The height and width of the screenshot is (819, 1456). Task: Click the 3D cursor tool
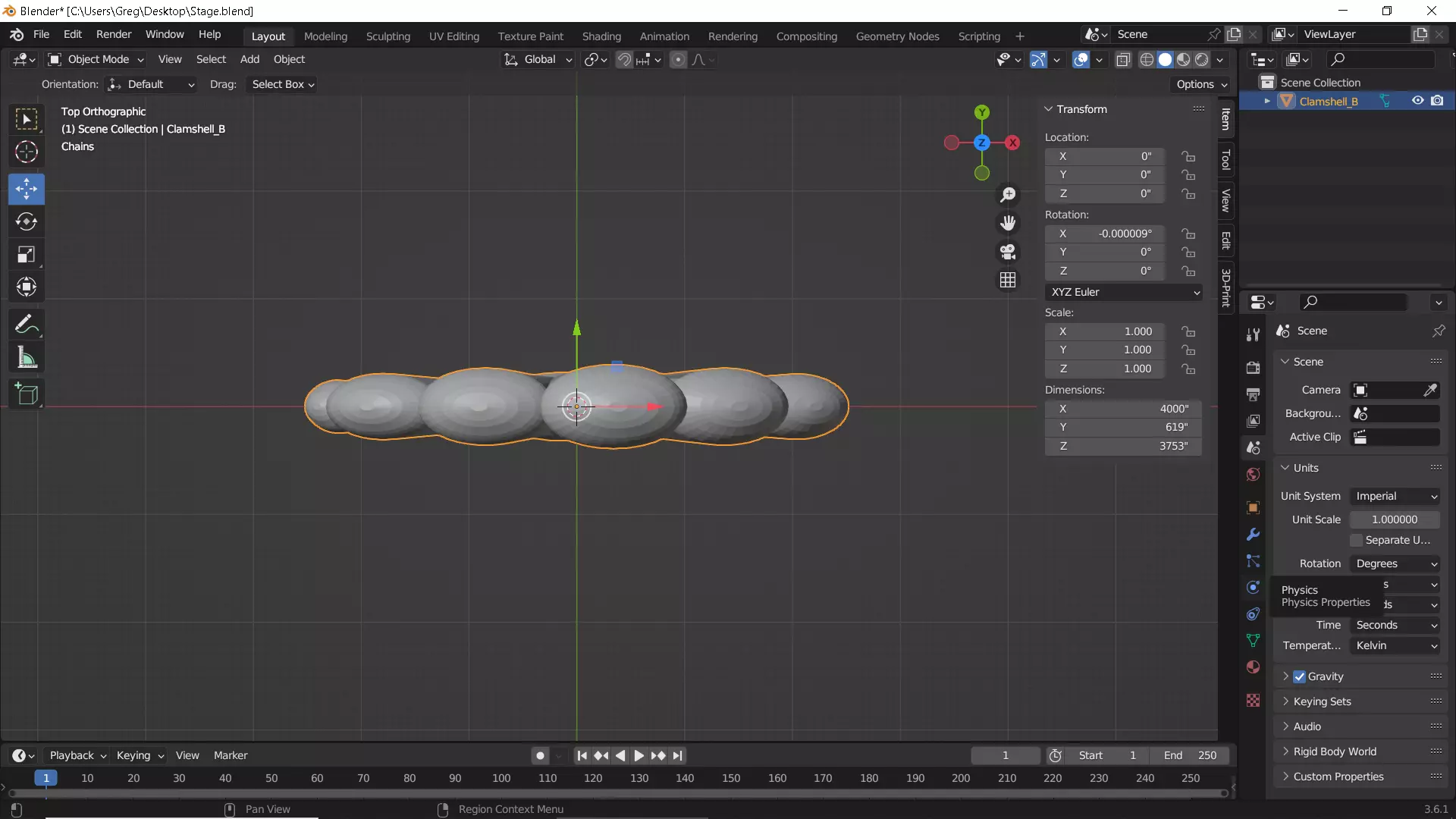click(x=27, y=152)
